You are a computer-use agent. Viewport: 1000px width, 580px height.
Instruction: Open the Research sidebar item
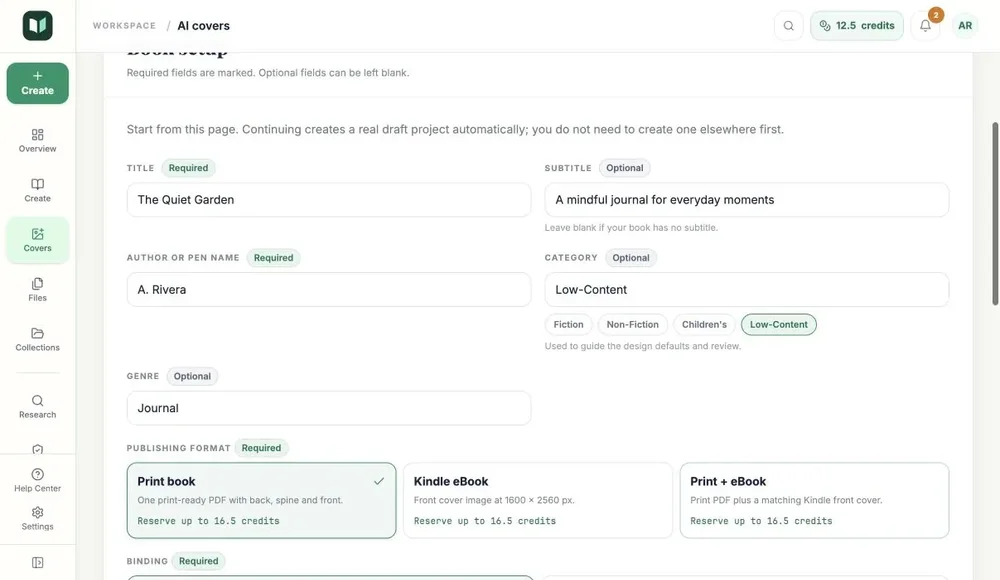tap(38, 406)
